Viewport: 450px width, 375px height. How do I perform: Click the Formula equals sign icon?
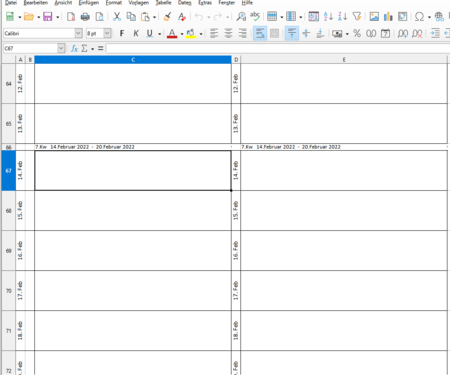pyautogui.click(x=100, y=48)
